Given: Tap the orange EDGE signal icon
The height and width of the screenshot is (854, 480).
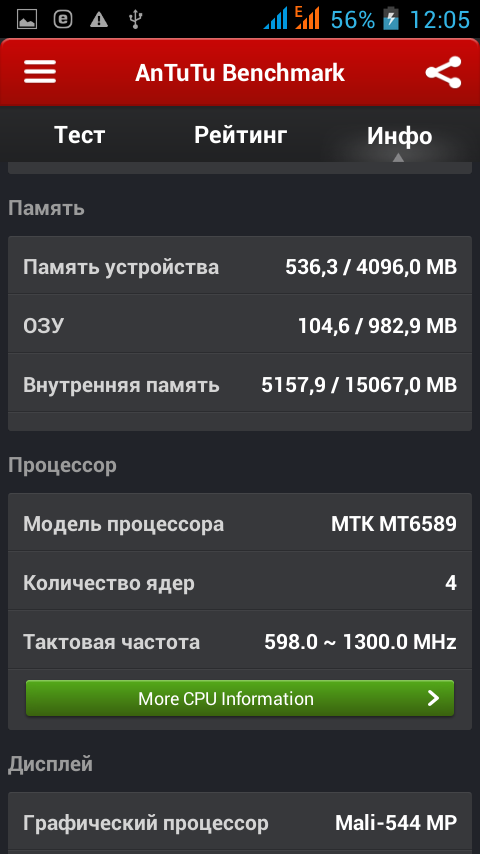Looking at the screenshot, I should tap(307, 19).
